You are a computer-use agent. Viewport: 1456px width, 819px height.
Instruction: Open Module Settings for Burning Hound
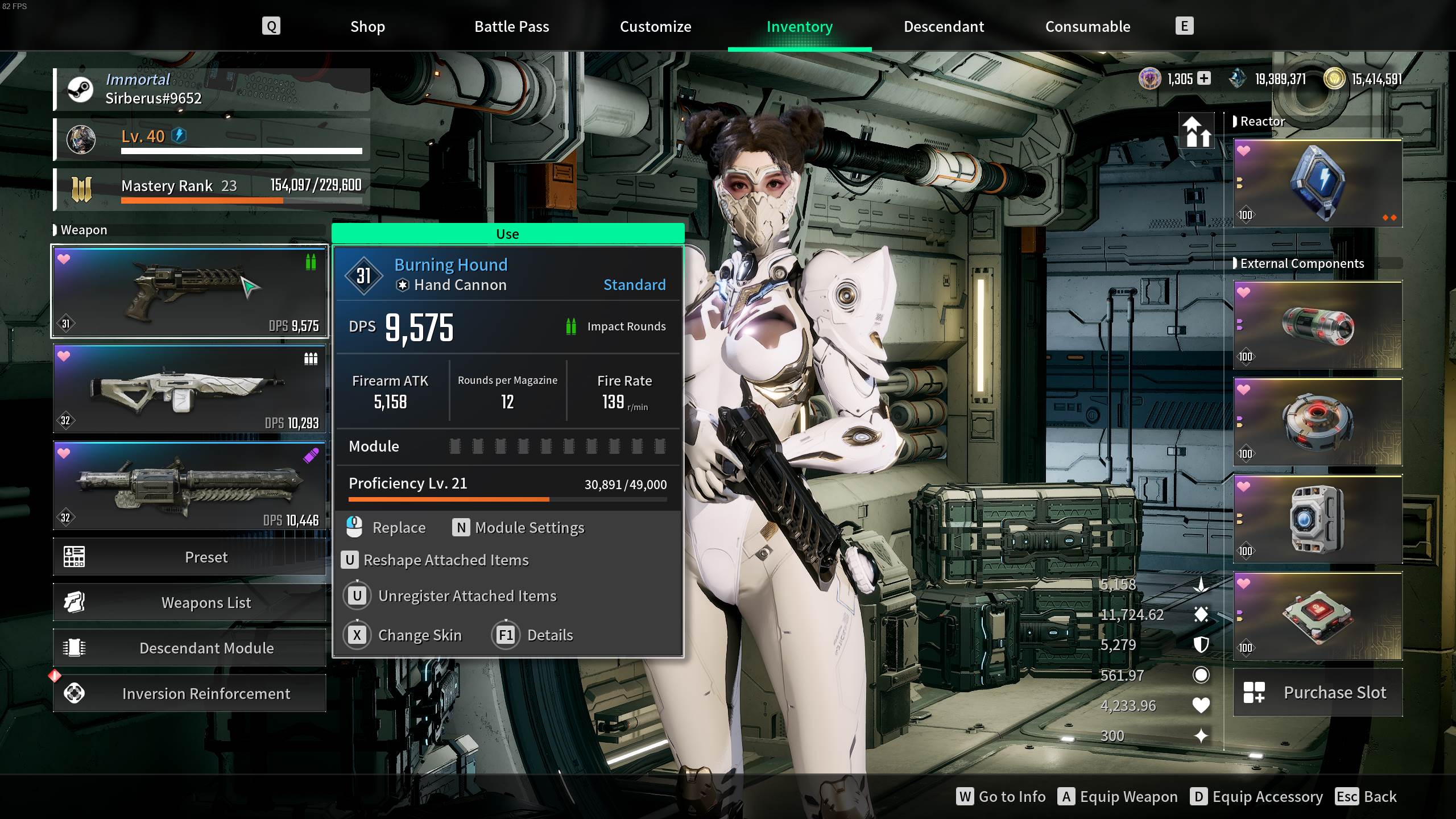click(518, 527)
